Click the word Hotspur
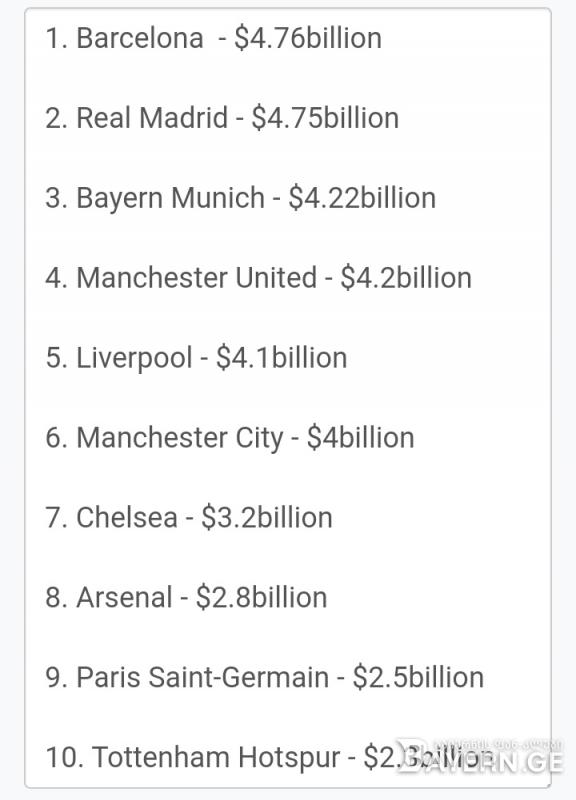 [x=289, y=759]
